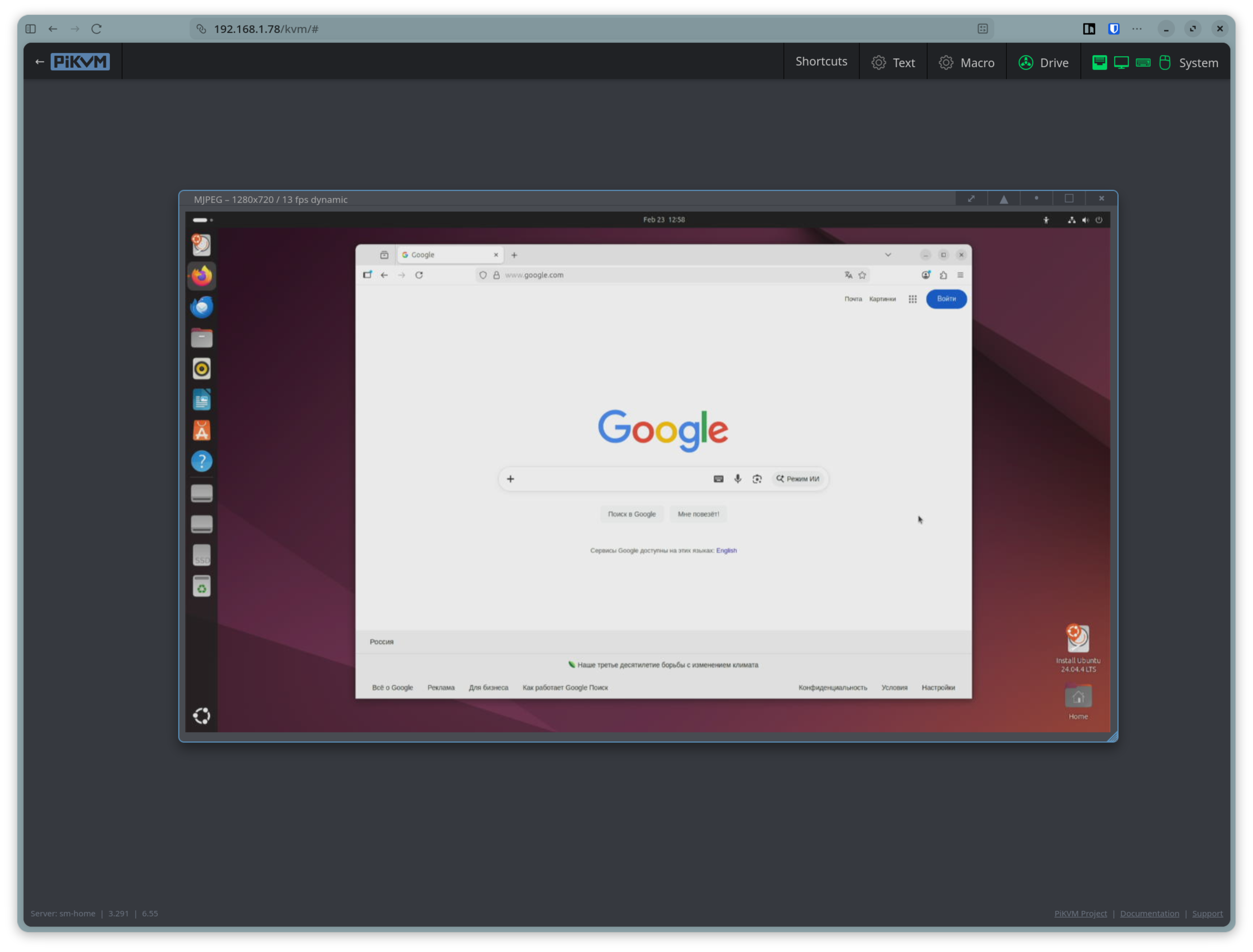Toggle page translation in the Firefox address bar

click(x=848, y=275)
